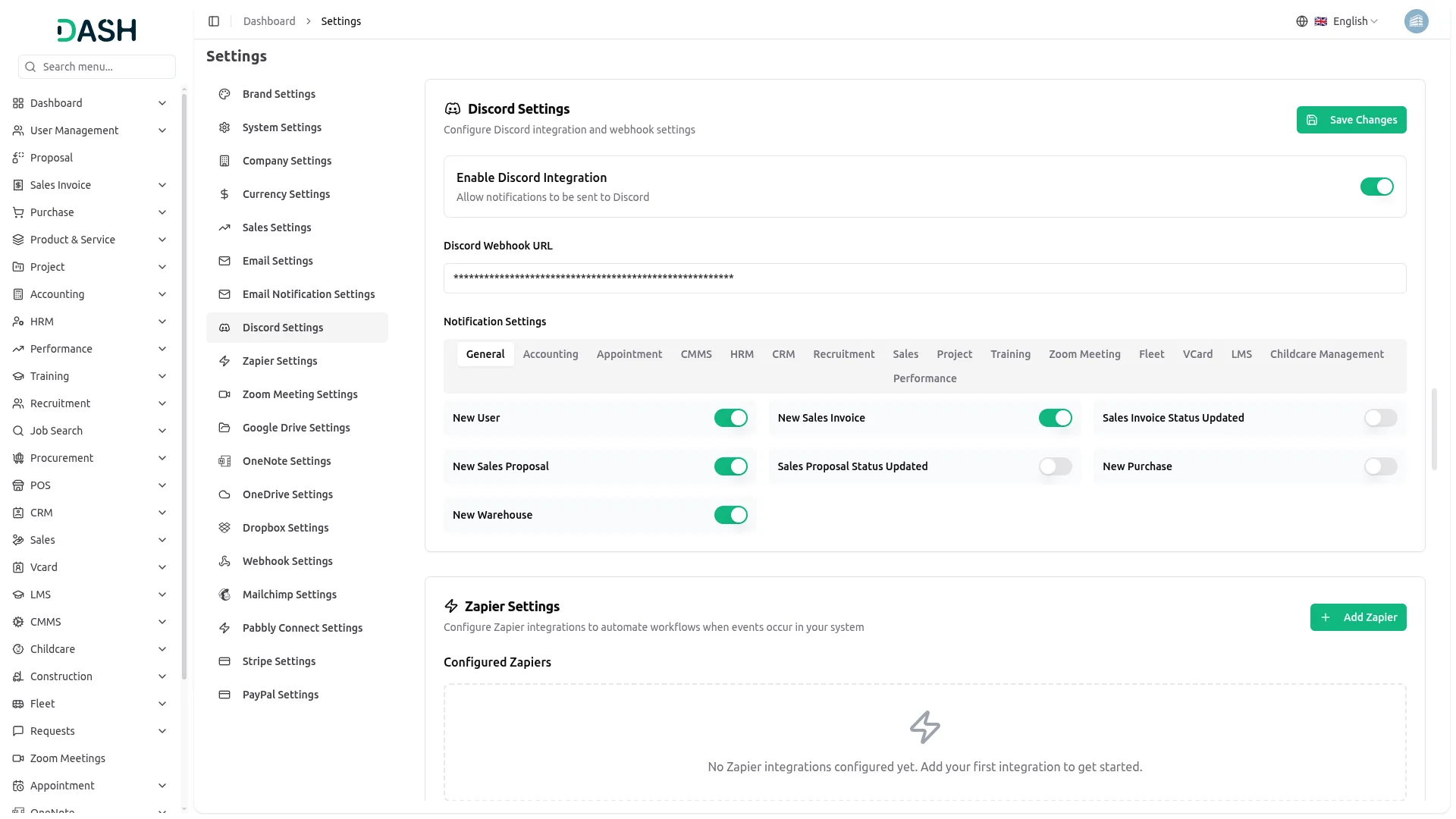The width and height of the screenshot is (1456, 819).
Task: Enable Sales Invoice Status Updated notification
Action: coord(1380,418)
